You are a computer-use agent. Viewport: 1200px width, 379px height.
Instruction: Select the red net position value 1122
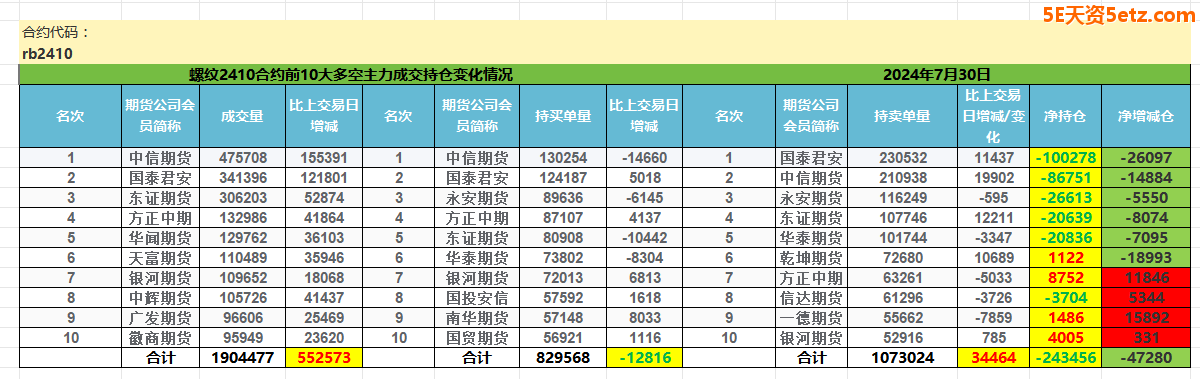tap(1066, 258)
